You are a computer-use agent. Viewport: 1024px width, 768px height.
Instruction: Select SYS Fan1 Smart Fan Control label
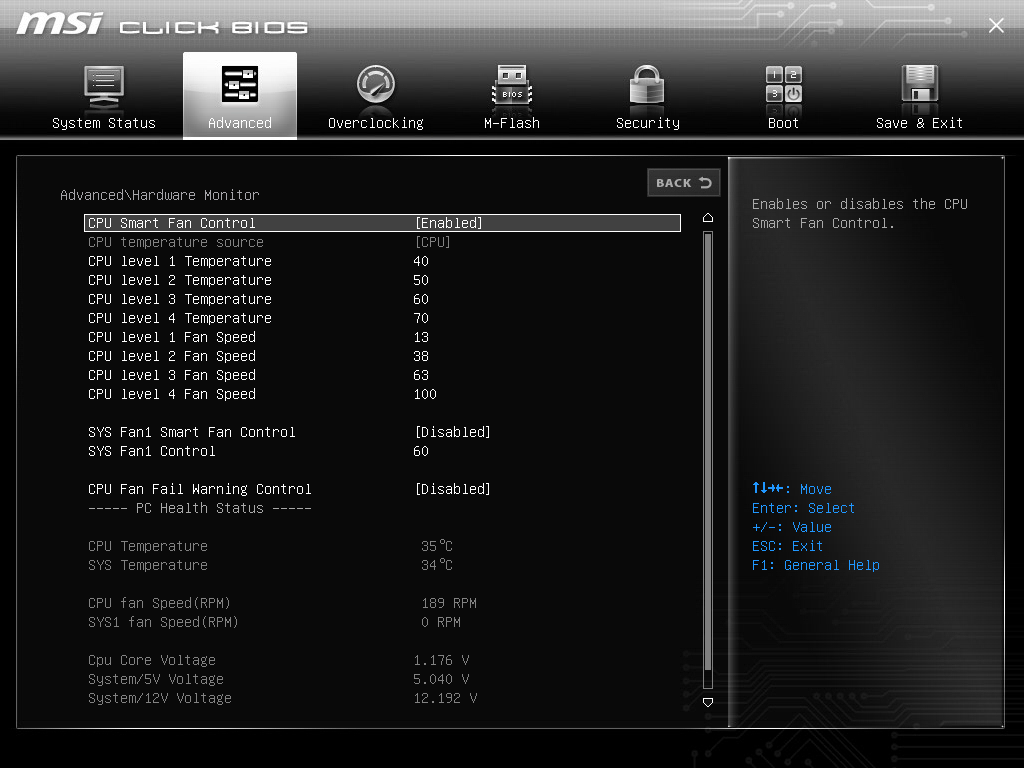[x=191, y=432]
